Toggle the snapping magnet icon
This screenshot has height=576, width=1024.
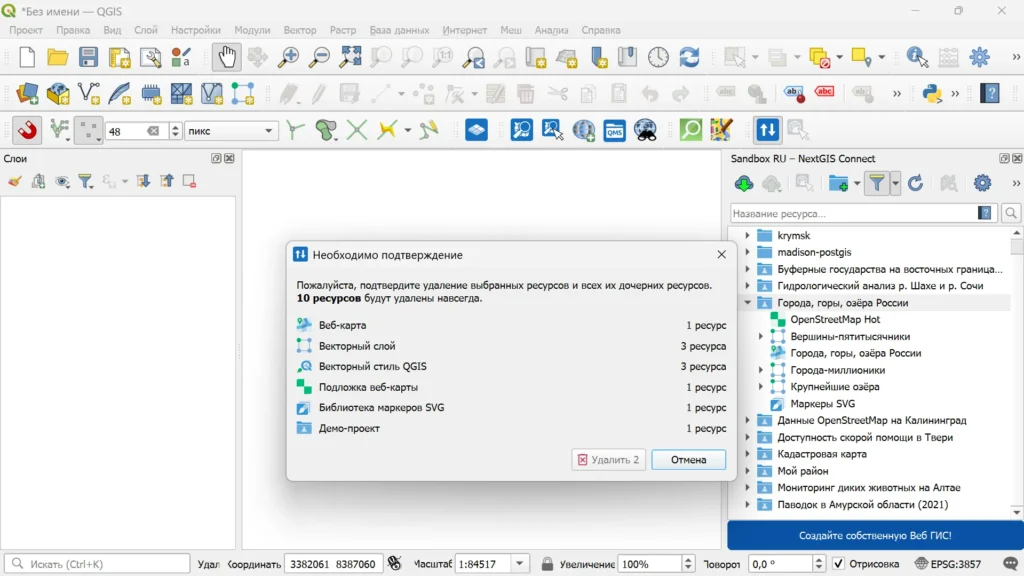27,131
